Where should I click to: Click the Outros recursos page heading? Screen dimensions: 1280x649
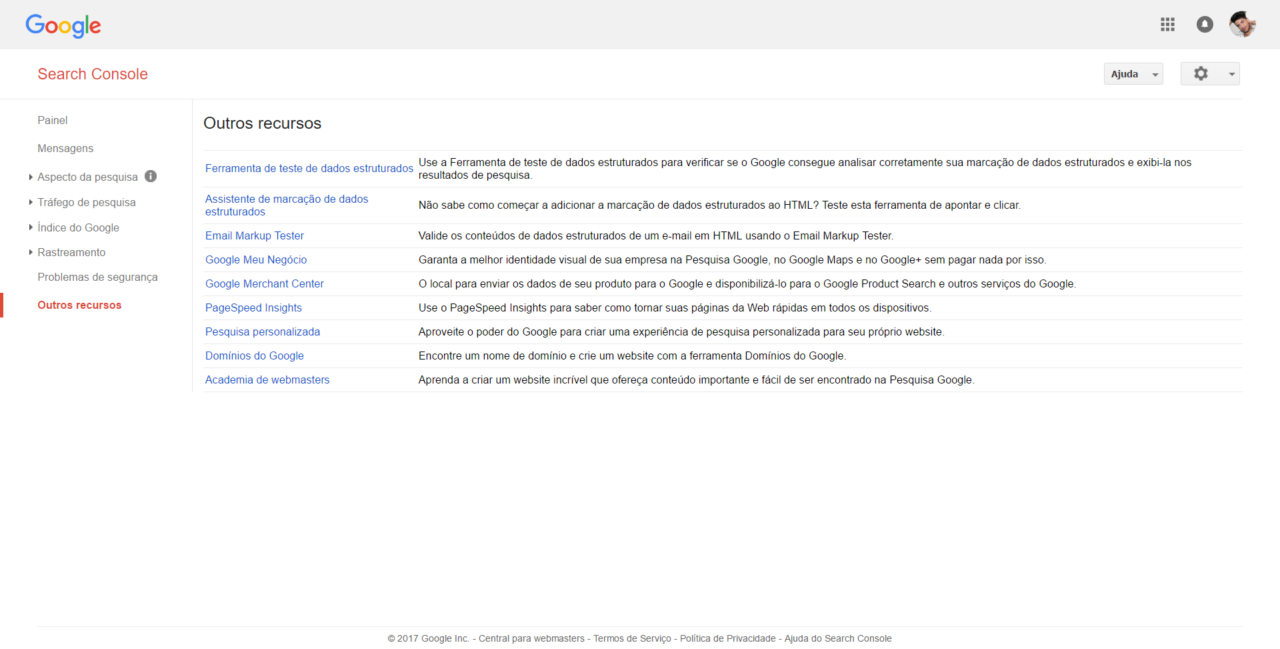coord(262,123)
